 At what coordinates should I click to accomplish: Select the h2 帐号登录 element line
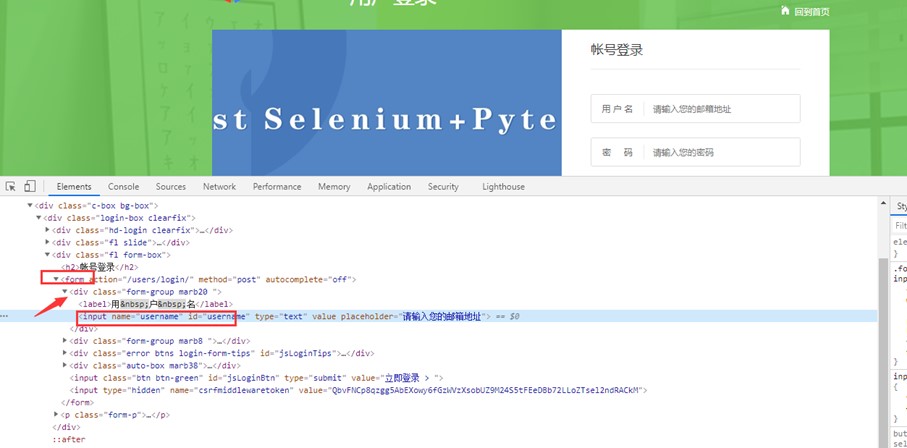(99, 267)
